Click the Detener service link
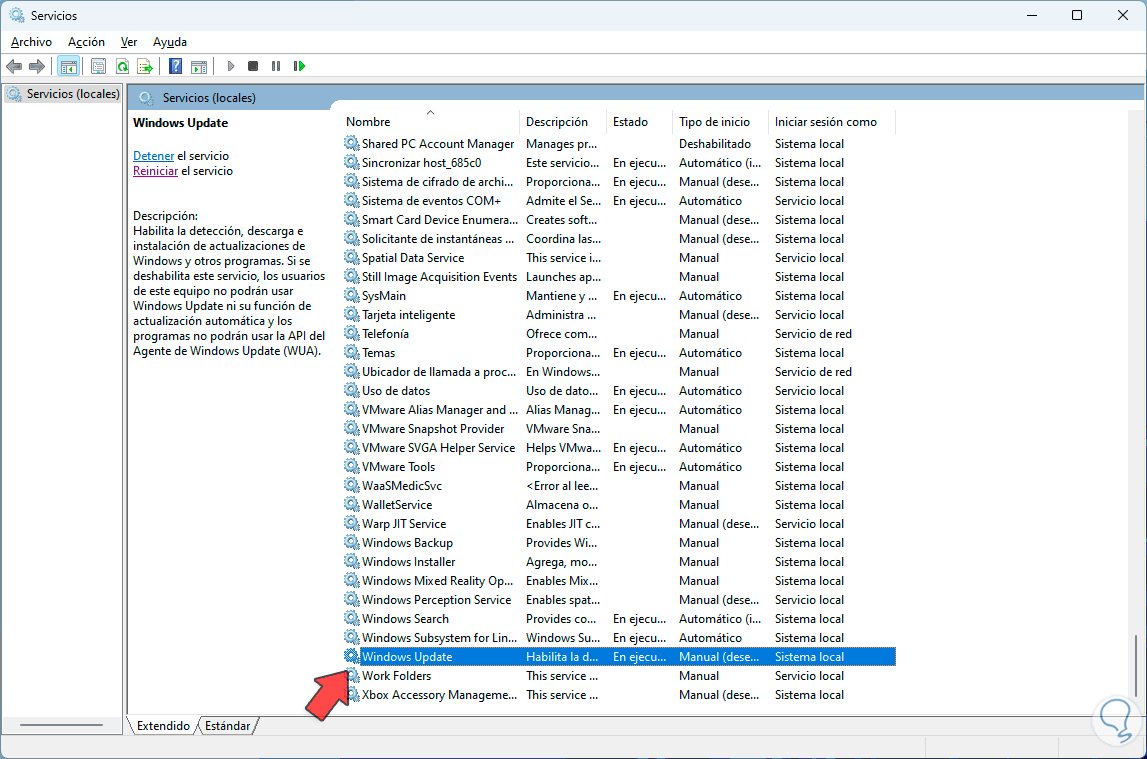Image resolution: width=1147 pixels, height=759 pixels. (x=154, y=156)
